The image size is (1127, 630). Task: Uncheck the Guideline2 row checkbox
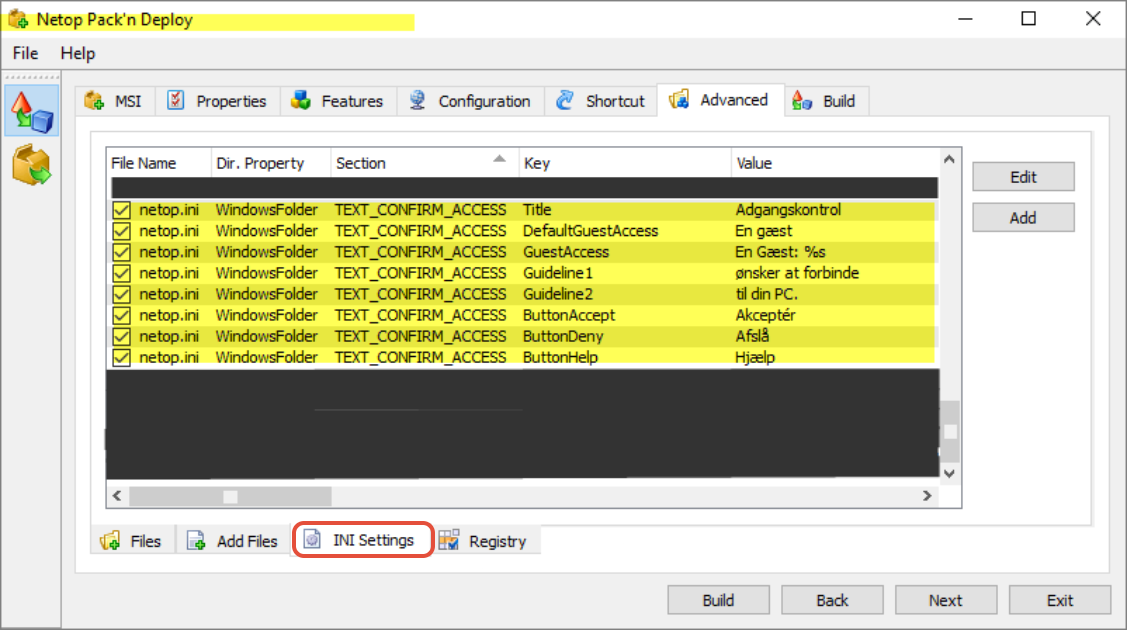coord(121,295)
